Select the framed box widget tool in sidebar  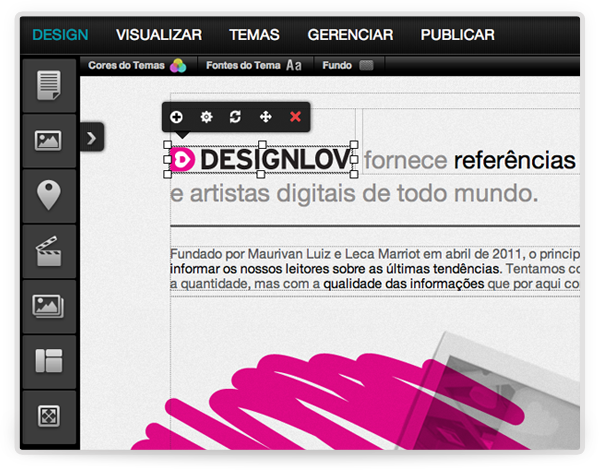pyautogui.click(x=49, y=417)
